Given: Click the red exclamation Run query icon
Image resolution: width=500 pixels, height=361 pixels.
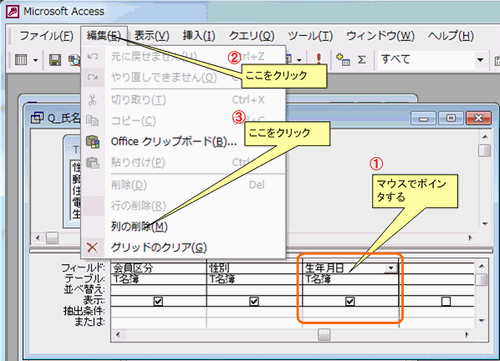Looking at the screenshot, I should click(x=319, y=59).
